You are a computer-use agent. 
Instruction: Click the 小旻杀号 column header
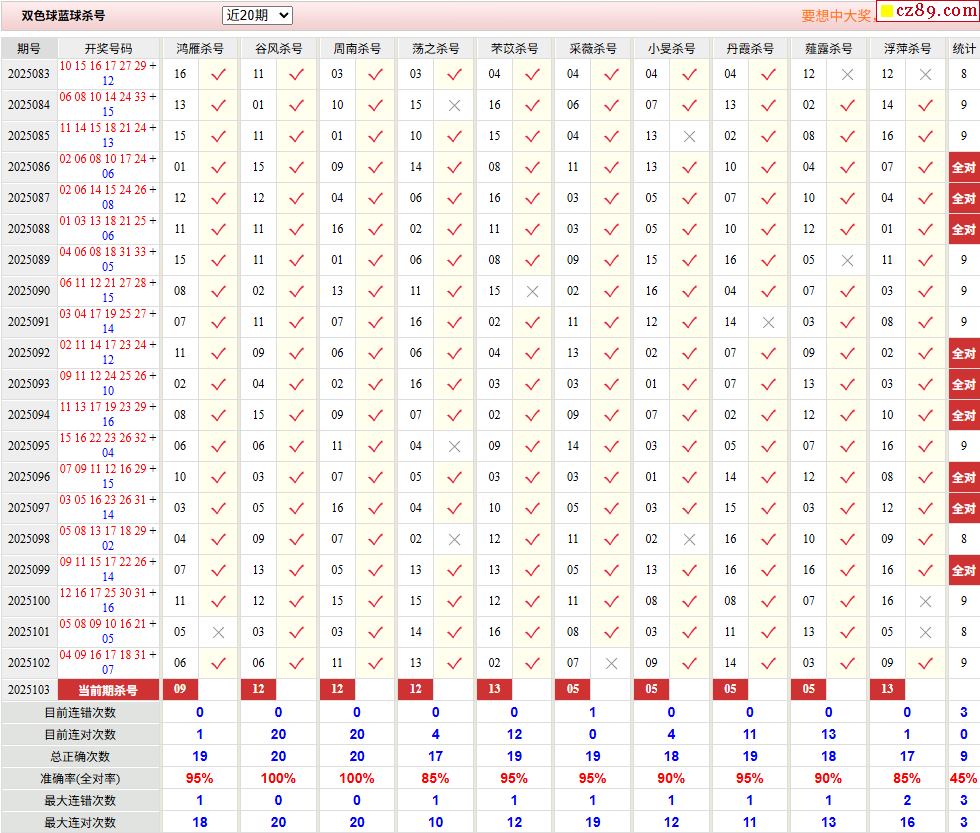pyautogui.click(x=671, y=48)
